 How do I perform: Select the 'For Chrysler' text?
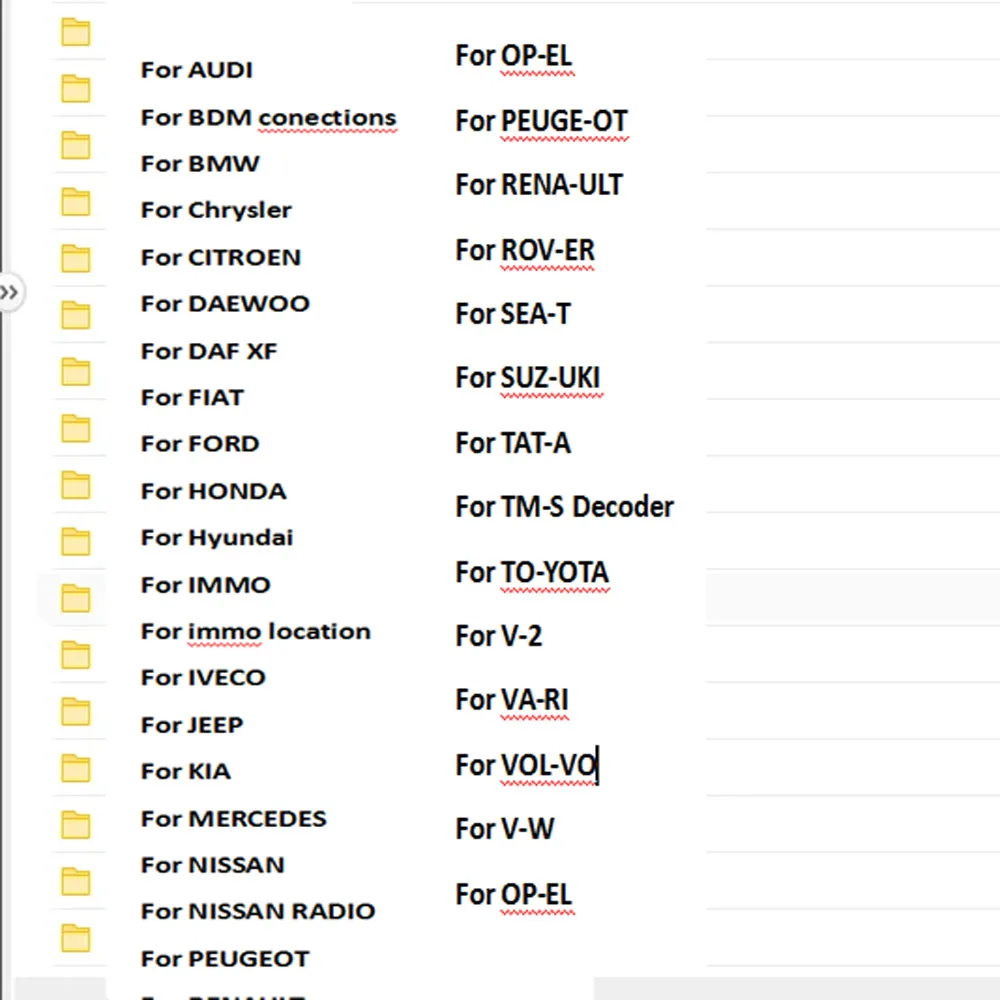pos(216,210)
